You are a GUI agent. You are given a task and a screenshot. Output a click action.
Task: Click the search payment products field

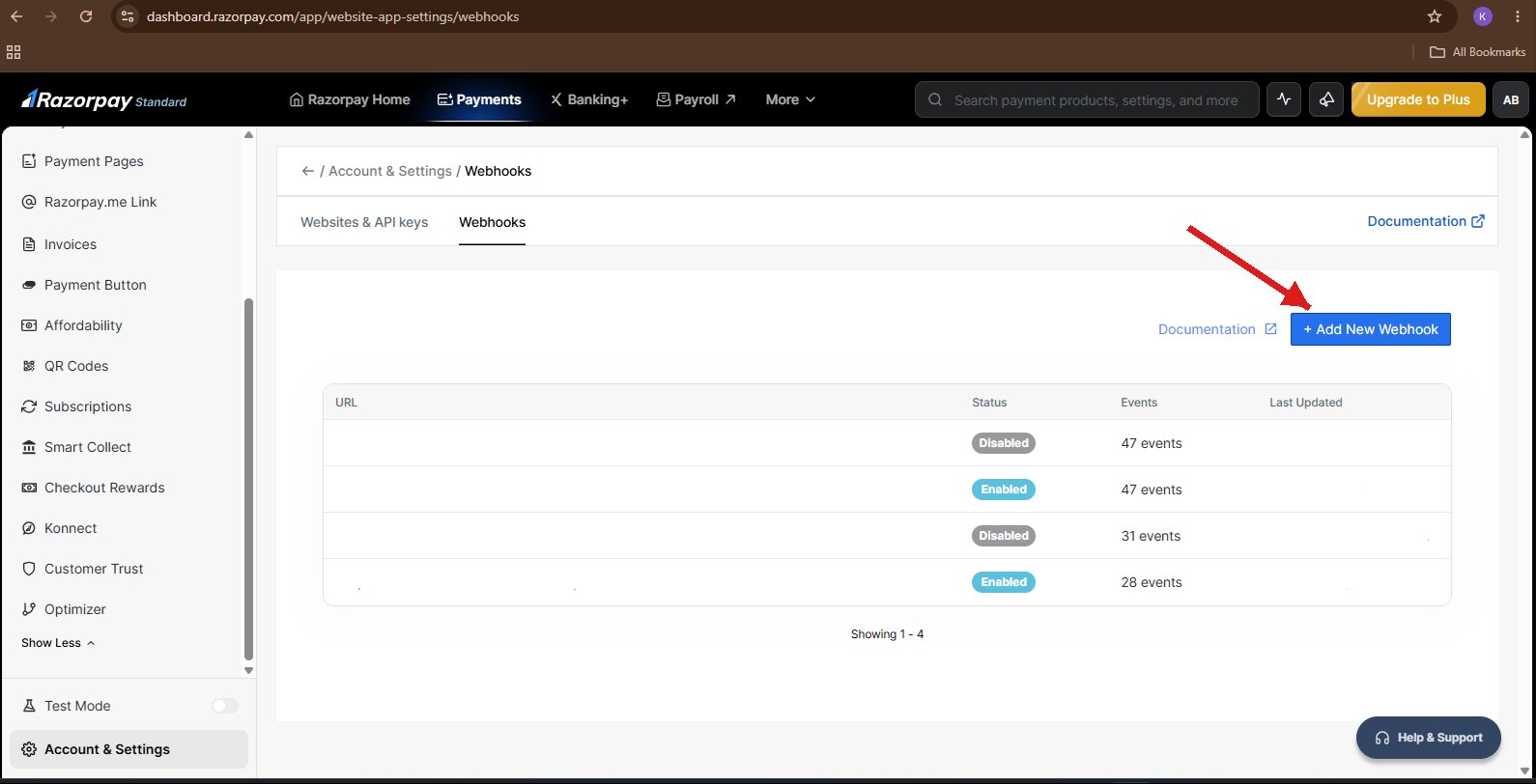click(1087, 99)
